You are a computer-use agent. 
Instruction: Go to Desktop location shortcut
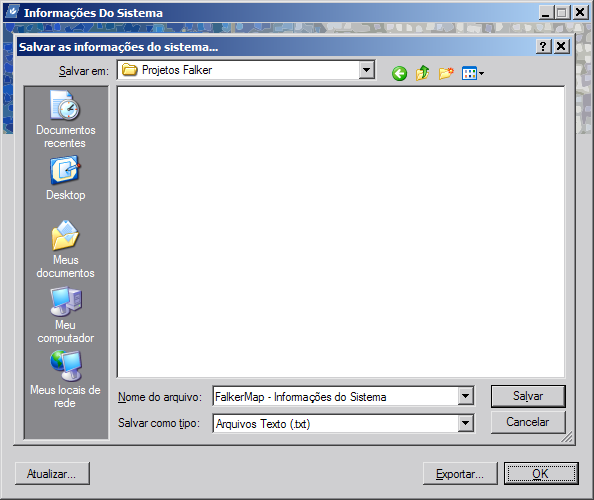tap(66, 178)
